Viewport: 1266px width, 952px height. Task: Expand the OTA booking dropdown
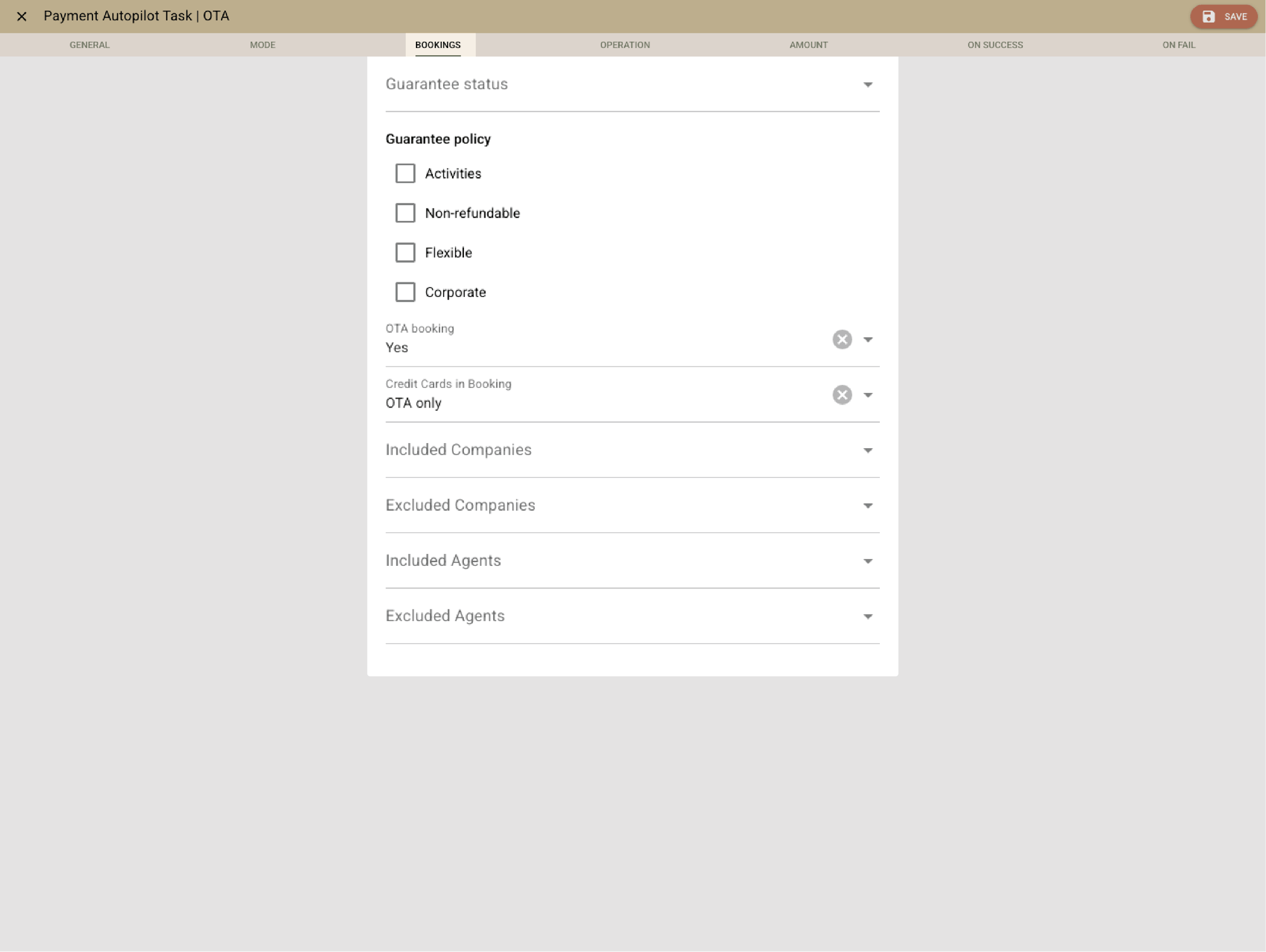[x=868, y=339]
